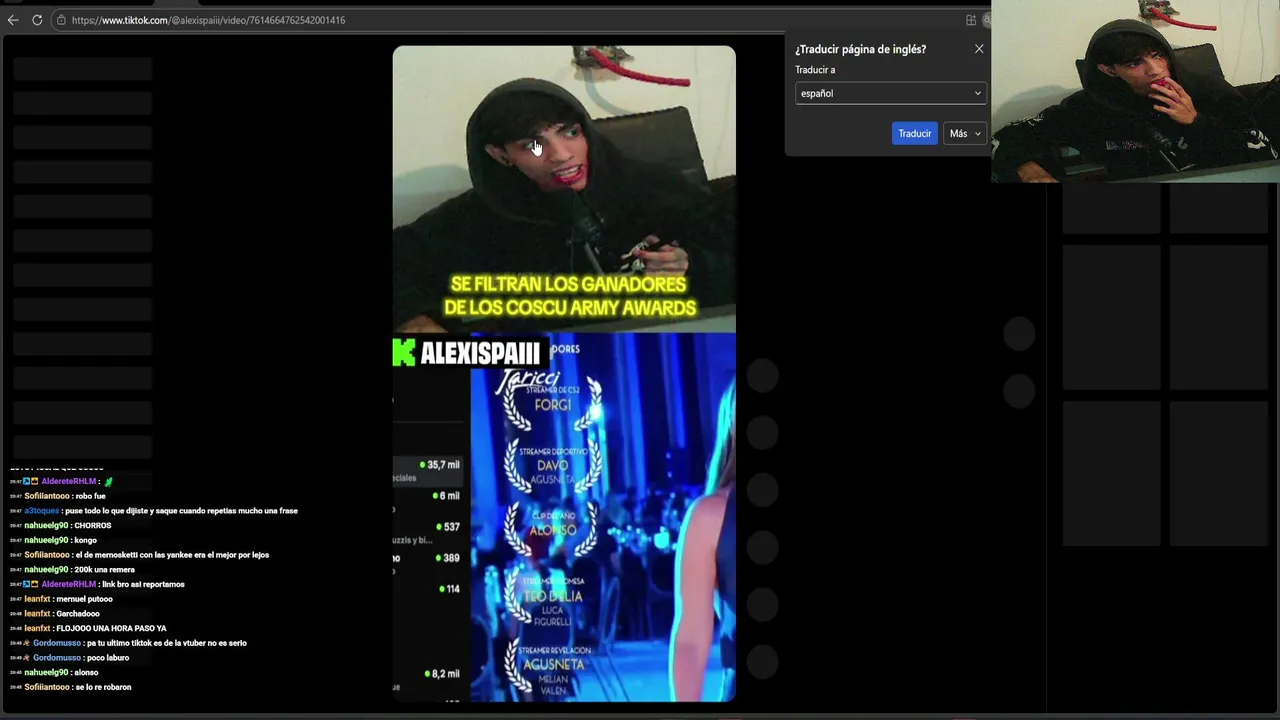This screenshot has height=720, width=1280.
Task: Select Gordomusso's message 'poco laburo'
Action: coord(108,658)
